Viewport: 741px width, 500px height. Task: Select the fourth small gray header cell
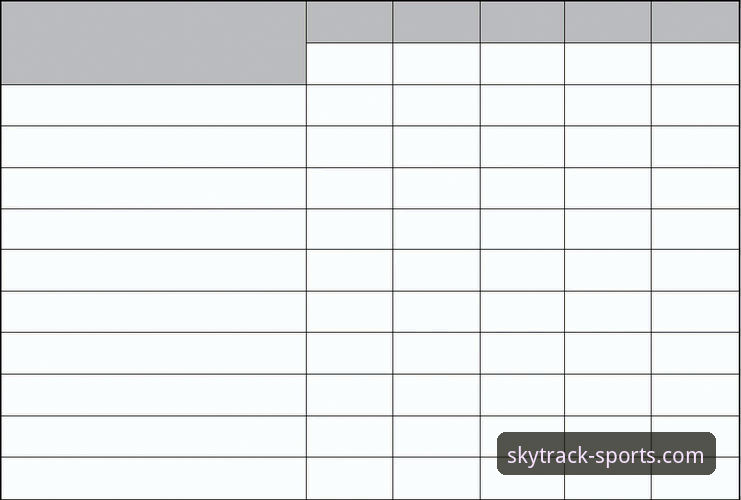coord(608,22)
